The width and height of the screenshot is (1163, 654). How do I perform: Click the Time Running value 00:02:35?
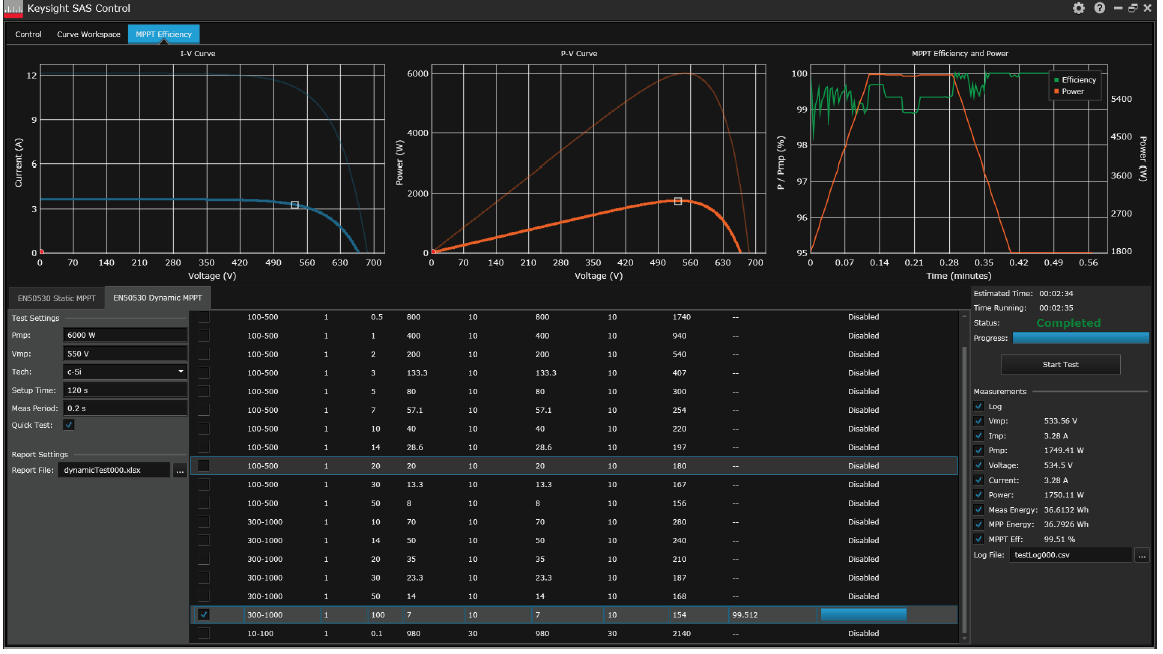click(x=1056, y=308)
